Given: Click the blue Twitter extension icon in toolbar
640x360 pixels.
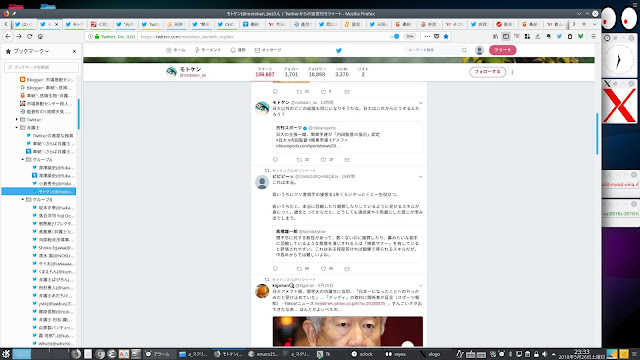Looking at the screenshot, I should tap(559, 36).
